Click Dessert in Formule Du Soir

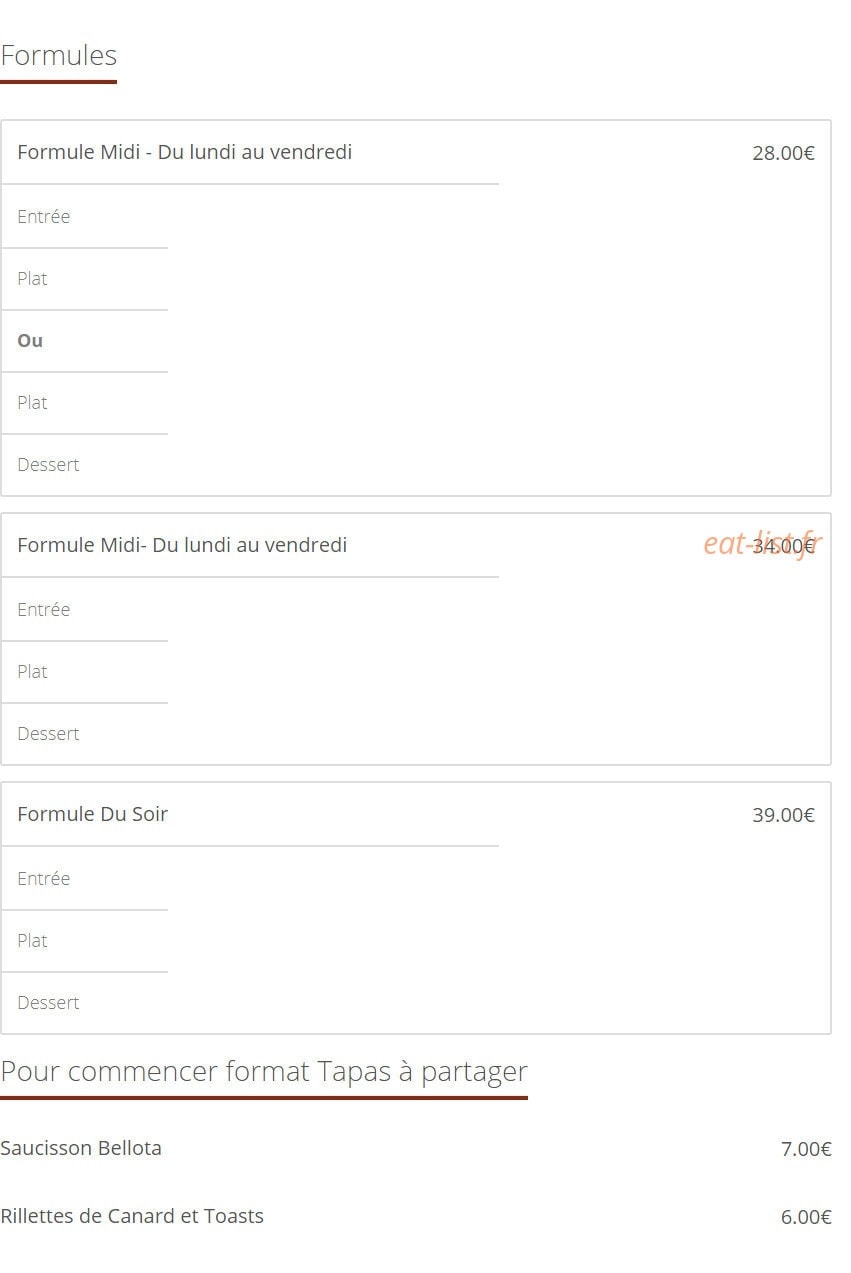48,1002
